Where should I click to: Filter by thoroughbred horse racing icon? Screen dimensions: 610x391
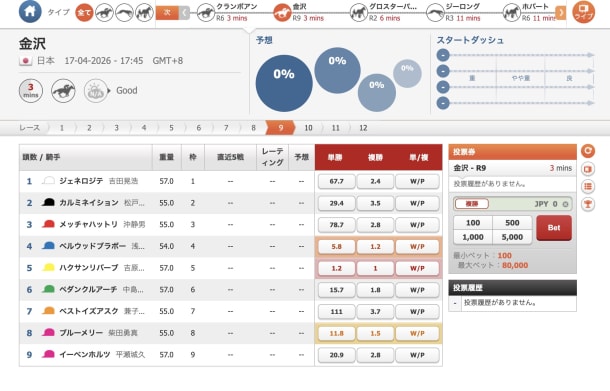(x=104, y=13)
